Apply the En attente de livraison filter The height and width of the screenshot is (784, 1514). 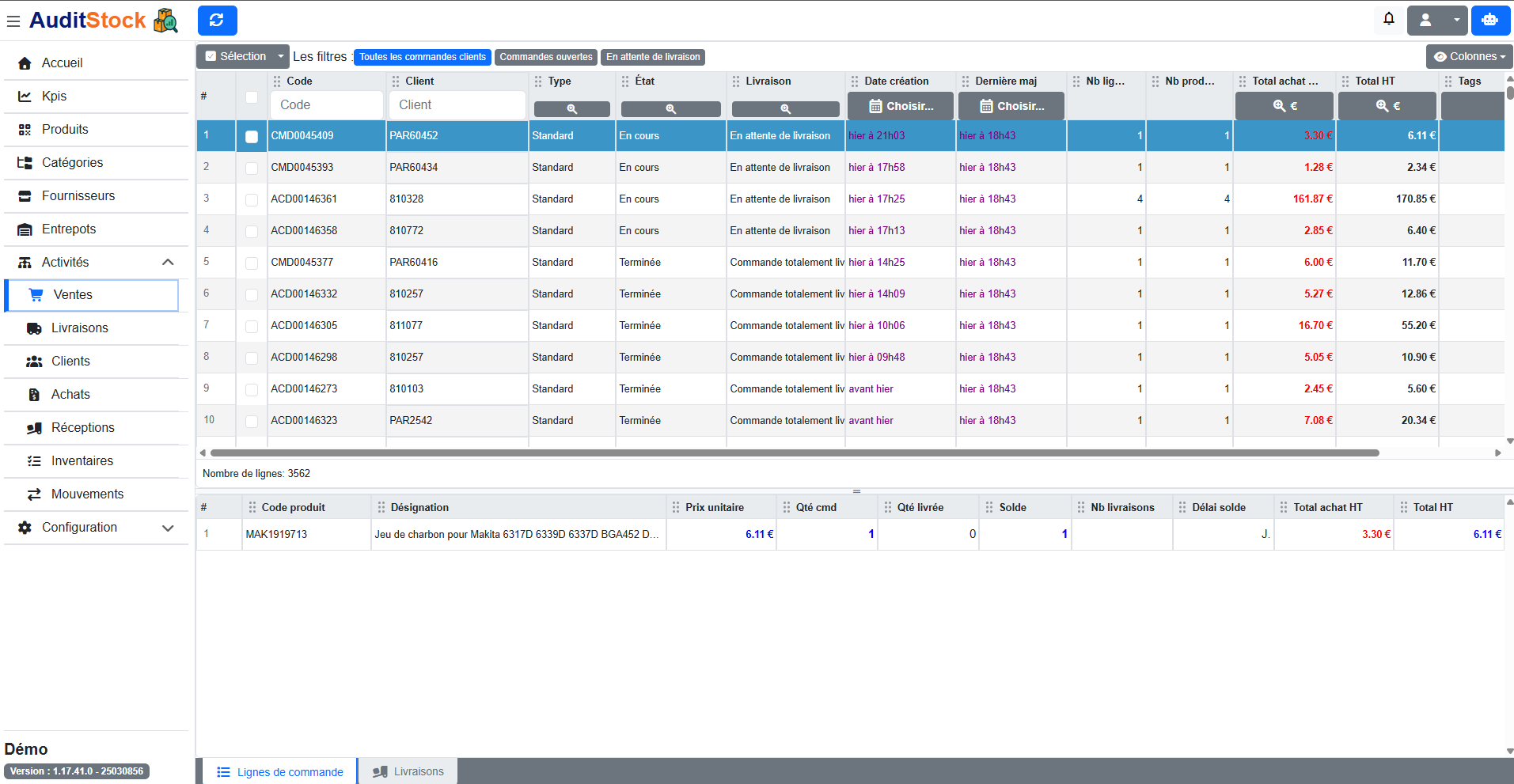point(652,57)
